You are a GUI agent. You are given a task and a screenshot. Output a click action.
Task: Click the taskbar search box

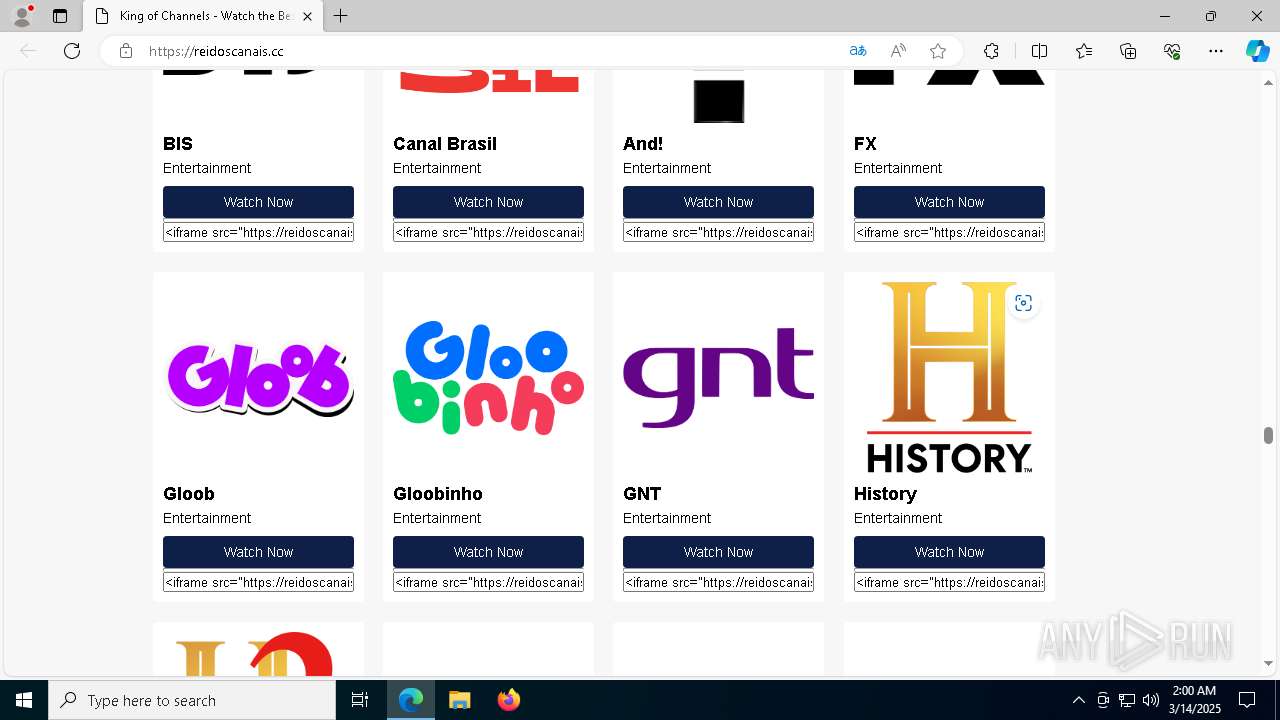point(192,700)
